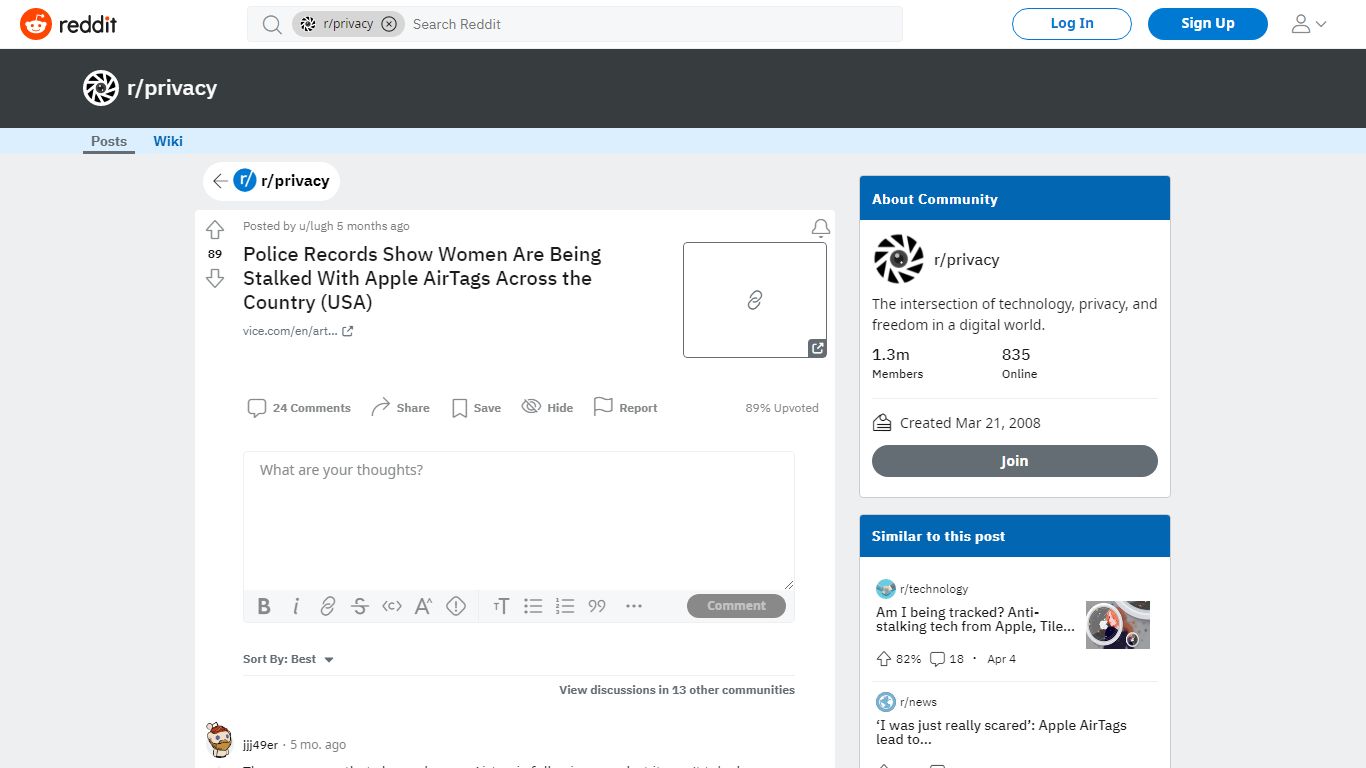Hide this post
The height and width of the screenshot is (768, 1366).
point(548,408)
